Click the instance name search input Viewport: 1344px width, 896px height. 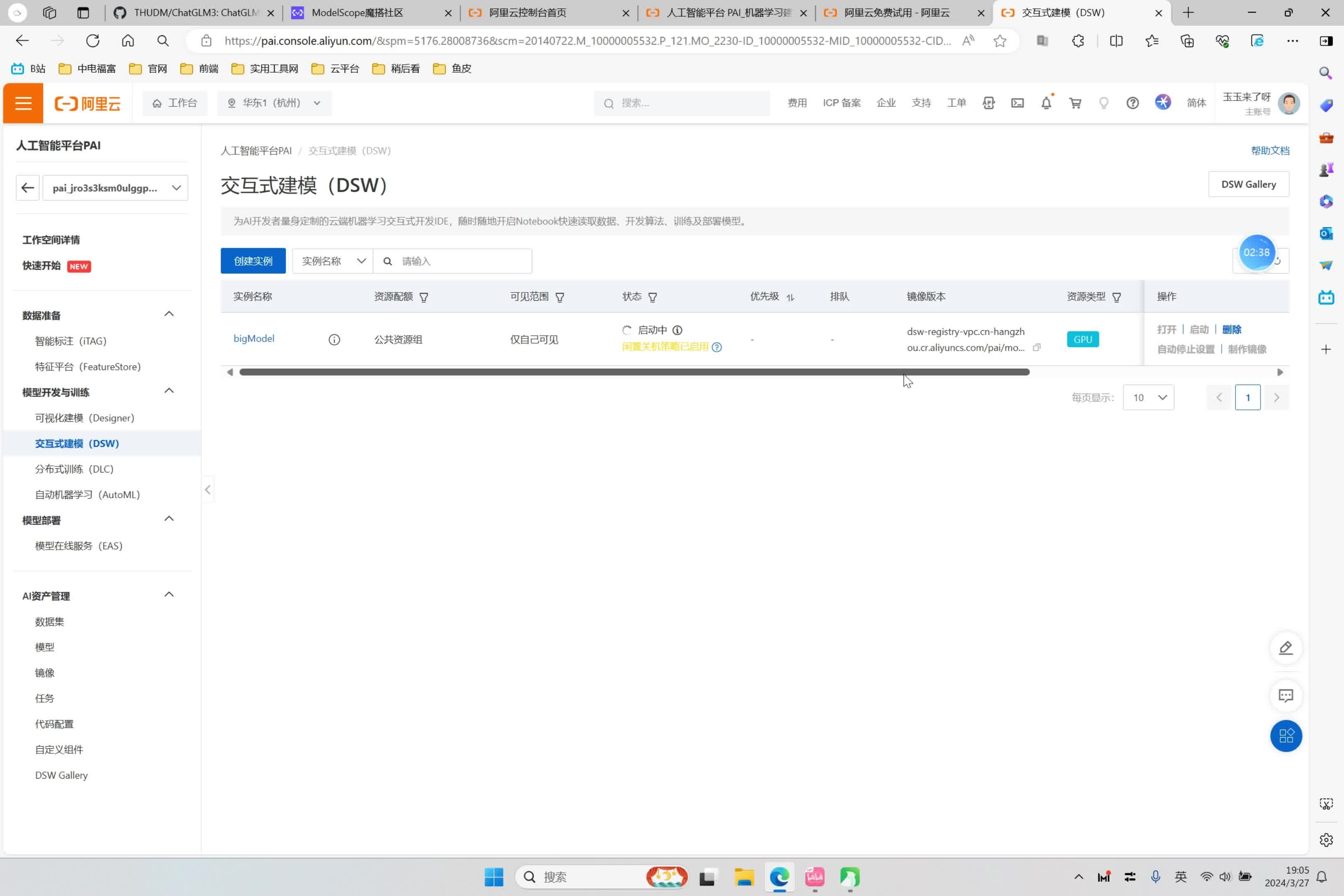click(x=453, y=261)
